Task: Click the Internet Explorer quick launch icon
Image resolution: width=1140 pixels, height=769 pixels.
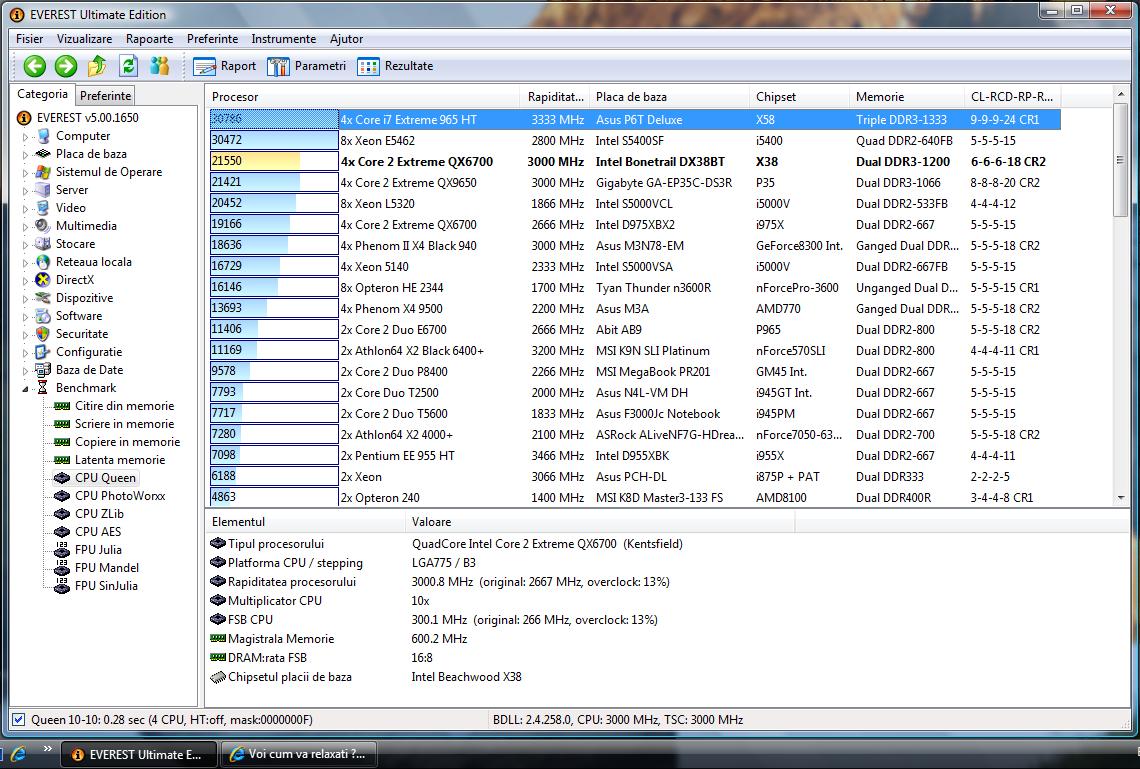Action: pyautogui.click(x=17, y=754)
